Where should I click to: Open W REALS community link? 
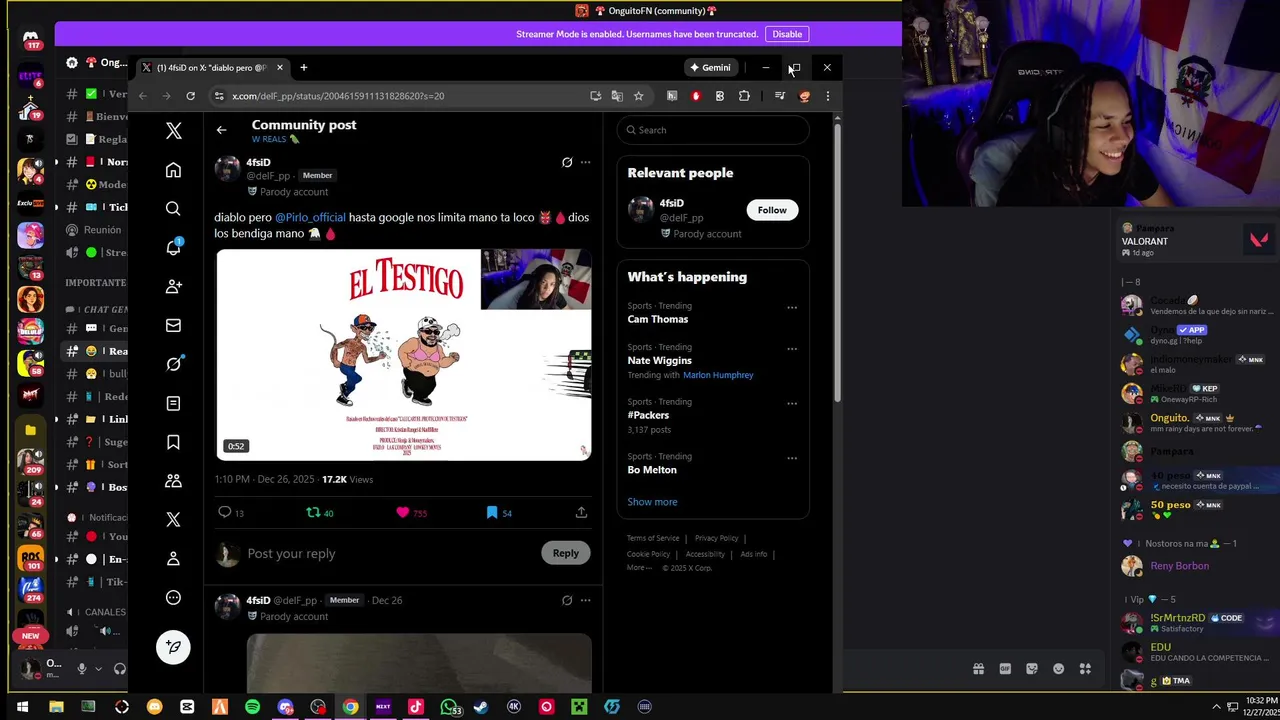click(275, 139)
